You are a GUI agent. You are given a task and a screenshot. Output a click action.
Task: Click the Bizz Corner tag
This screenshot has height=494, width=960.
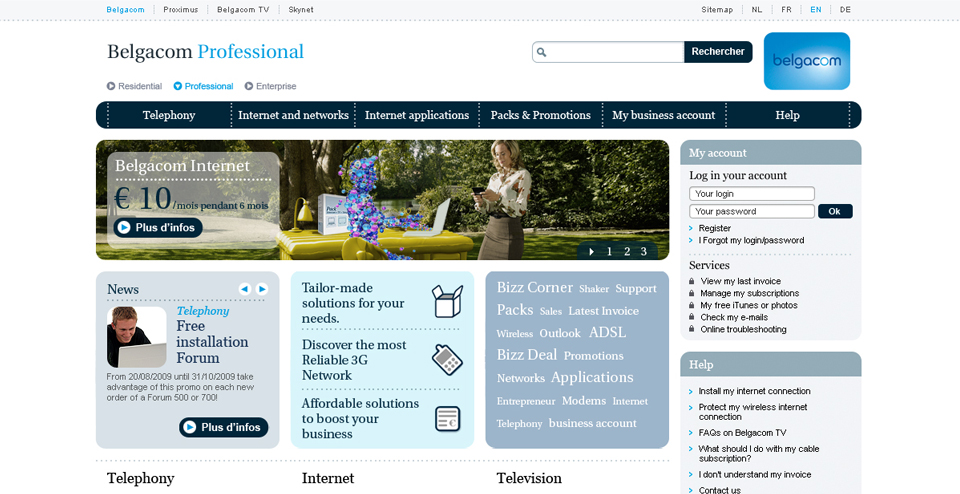pos(534,287)
